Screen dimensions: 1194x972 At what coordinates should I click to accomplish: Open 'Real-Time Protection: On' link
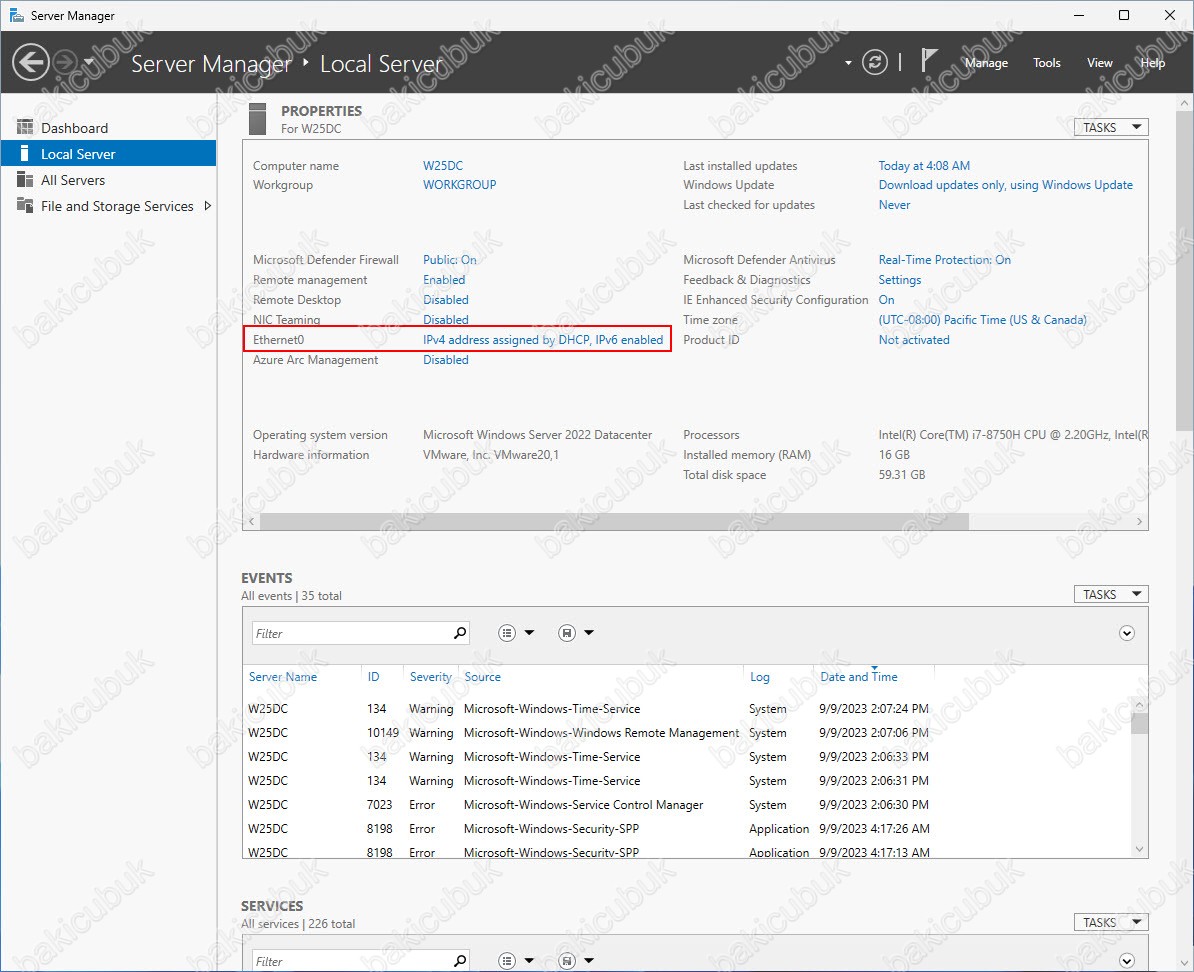[x=944, y=260]
